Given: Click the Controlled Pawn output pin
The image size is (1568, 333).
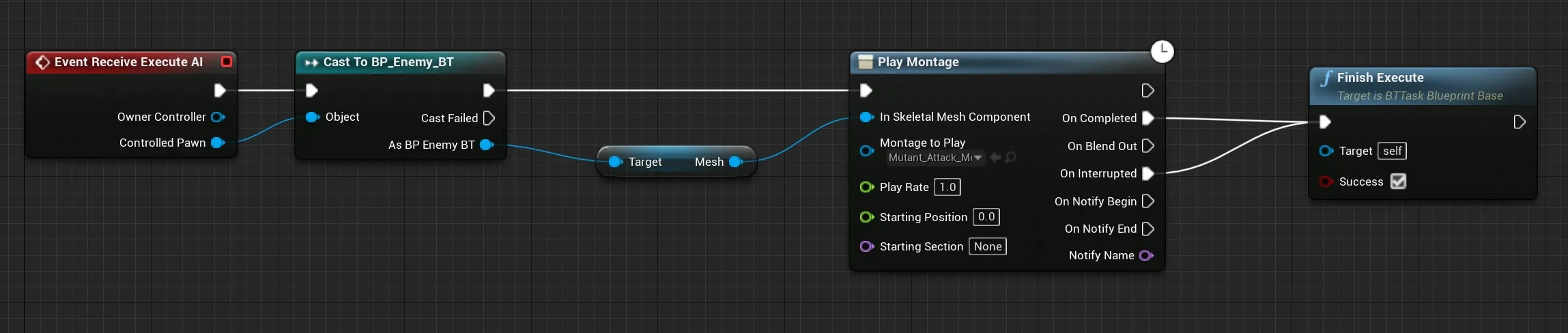Looking at the screenshot, I should click(x=218, y=143).
